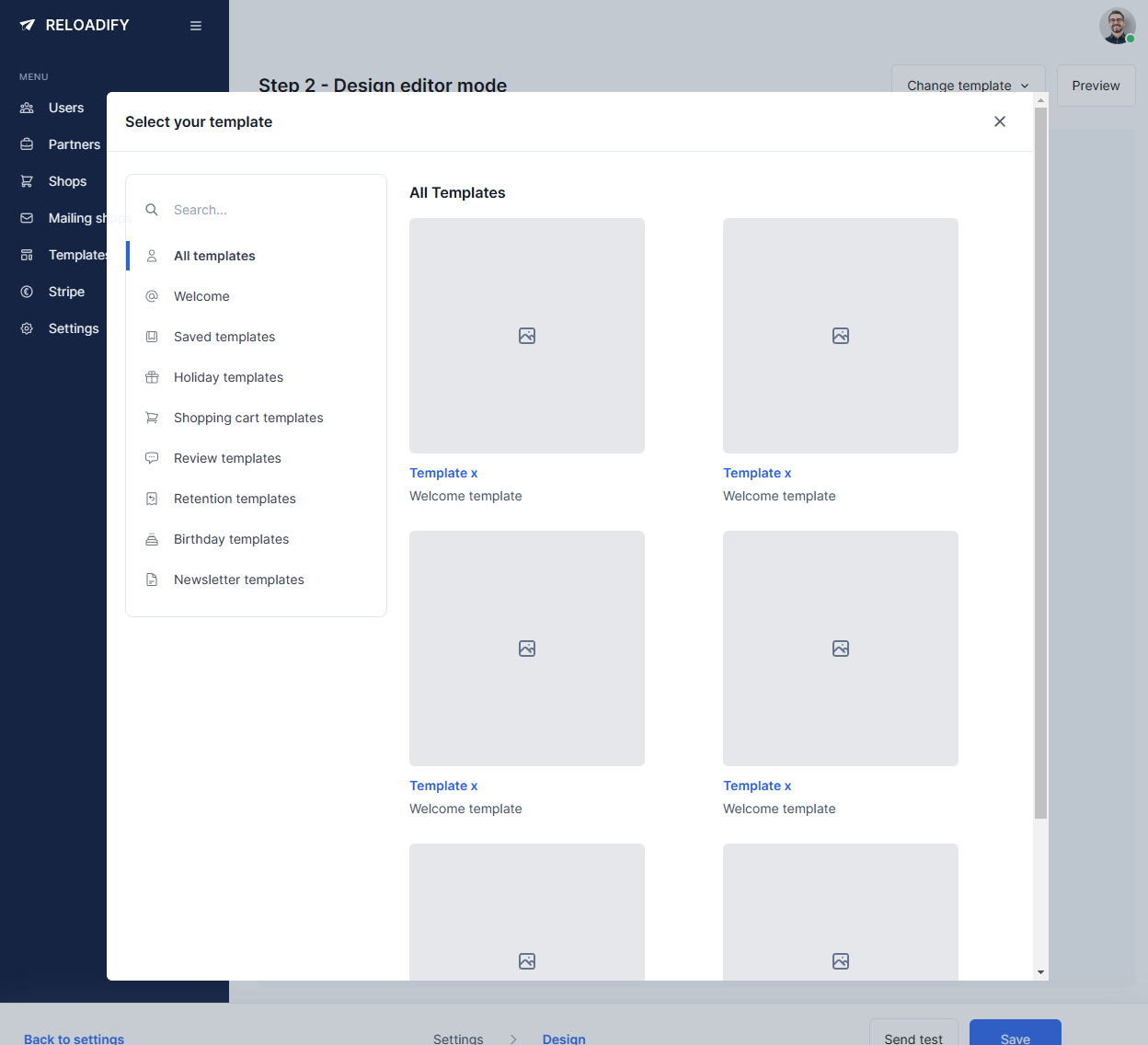1148x1045 pixels.
Task: Open the Retention templates category icon
Action: pos(152,499)
